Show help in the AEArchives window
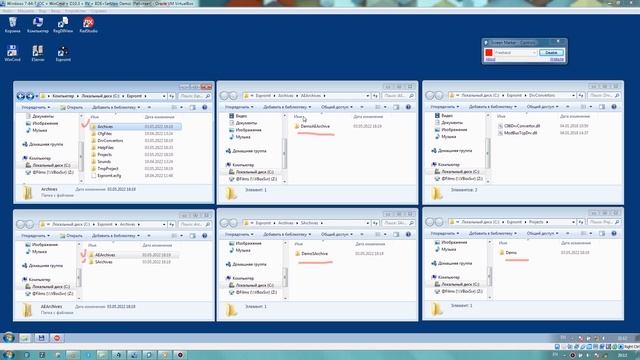Screen dimensions: 640x360 coord(408,107)
